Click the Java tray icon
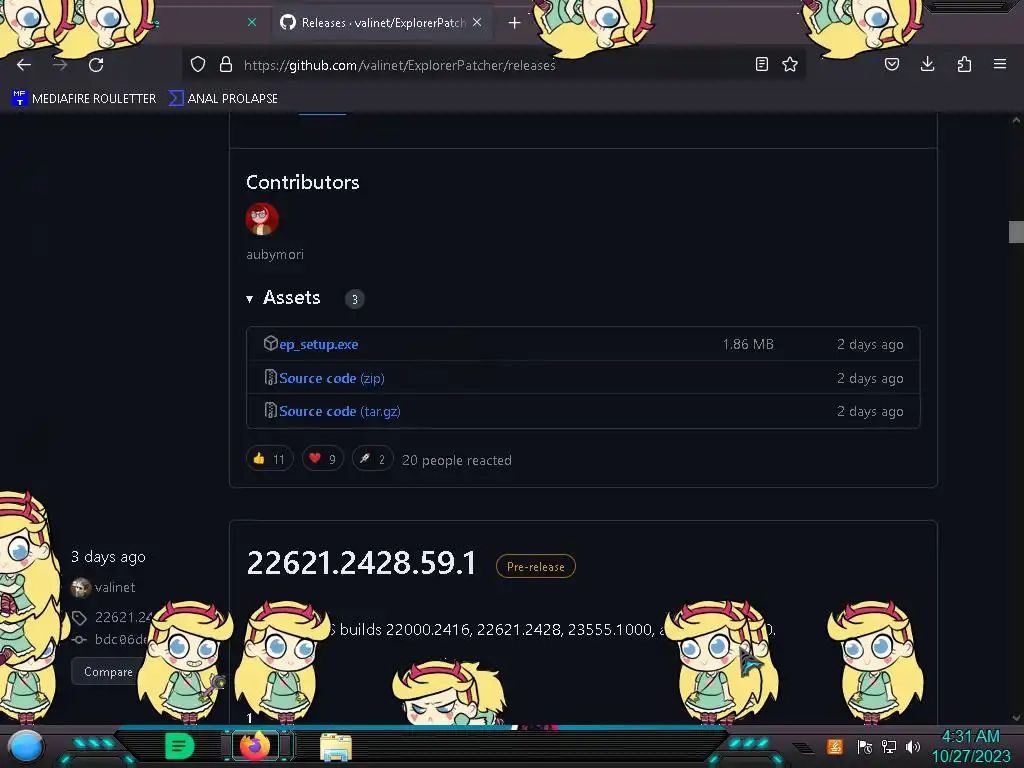 click(x=835, y=746)
